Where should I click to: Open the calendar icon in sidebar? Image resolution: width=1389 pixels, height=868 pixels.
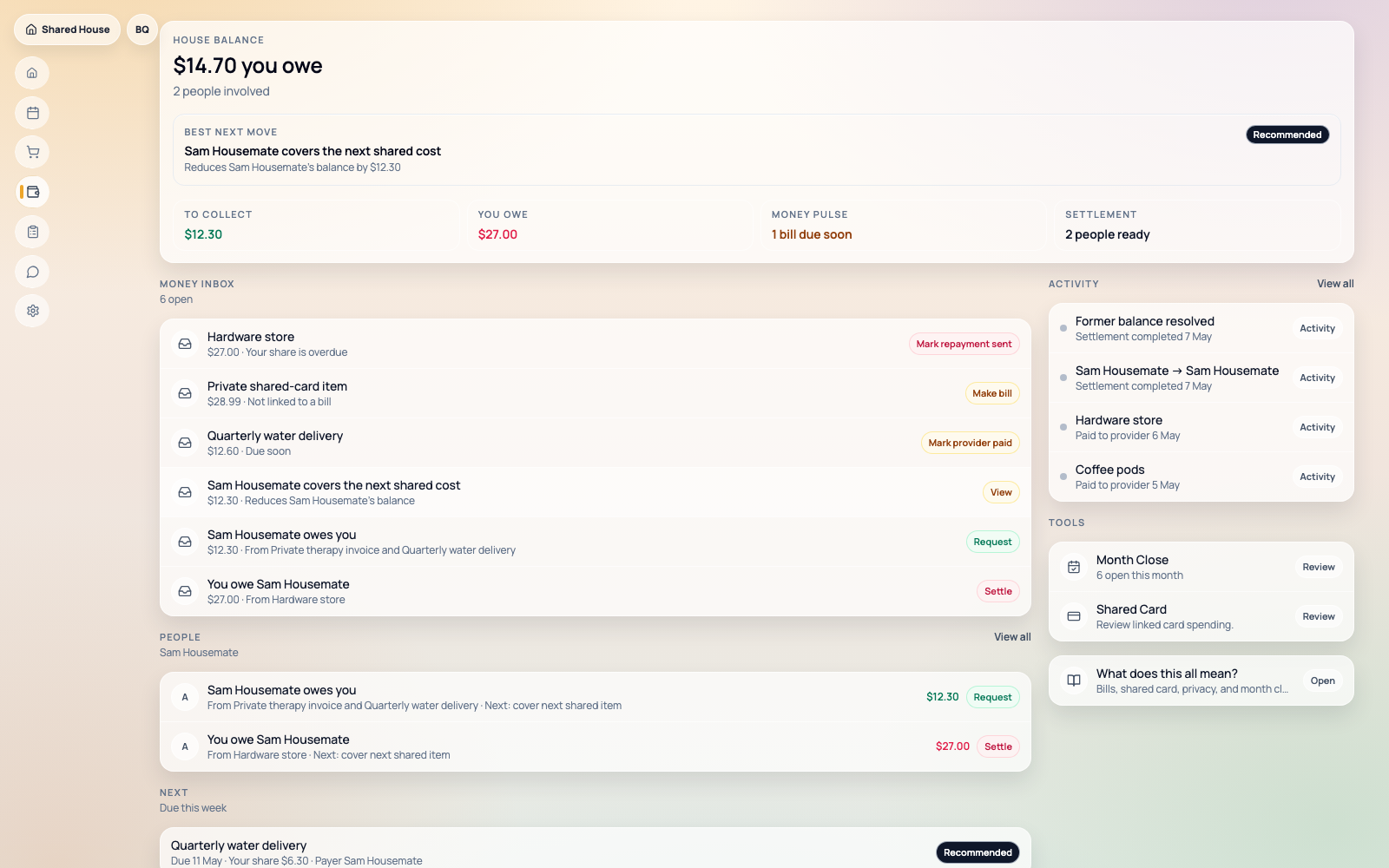point(32,113)
